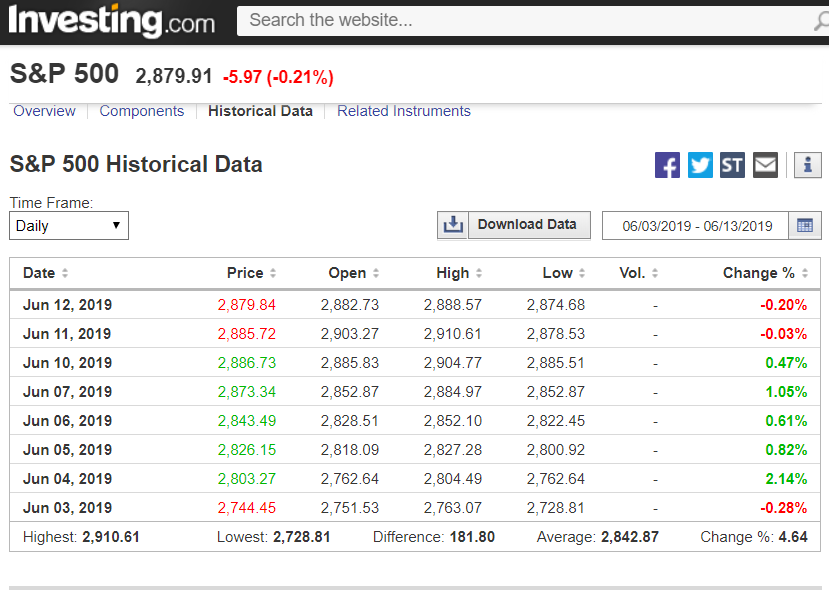The width and height of the screenshot is (829, 601).
Task: Go to the Overview tab
Action: click(44, 111)
